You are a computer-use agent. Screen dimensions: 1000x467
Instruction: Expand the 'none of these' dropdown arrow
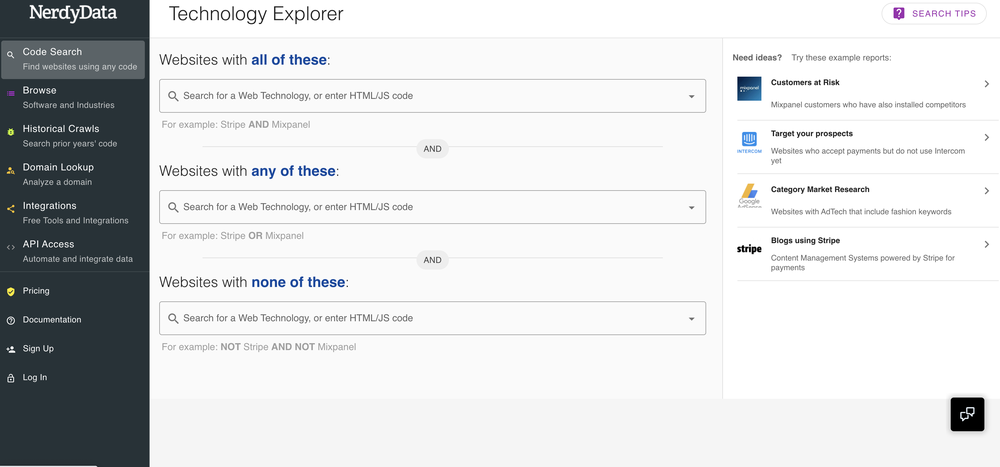coord(691,318)
